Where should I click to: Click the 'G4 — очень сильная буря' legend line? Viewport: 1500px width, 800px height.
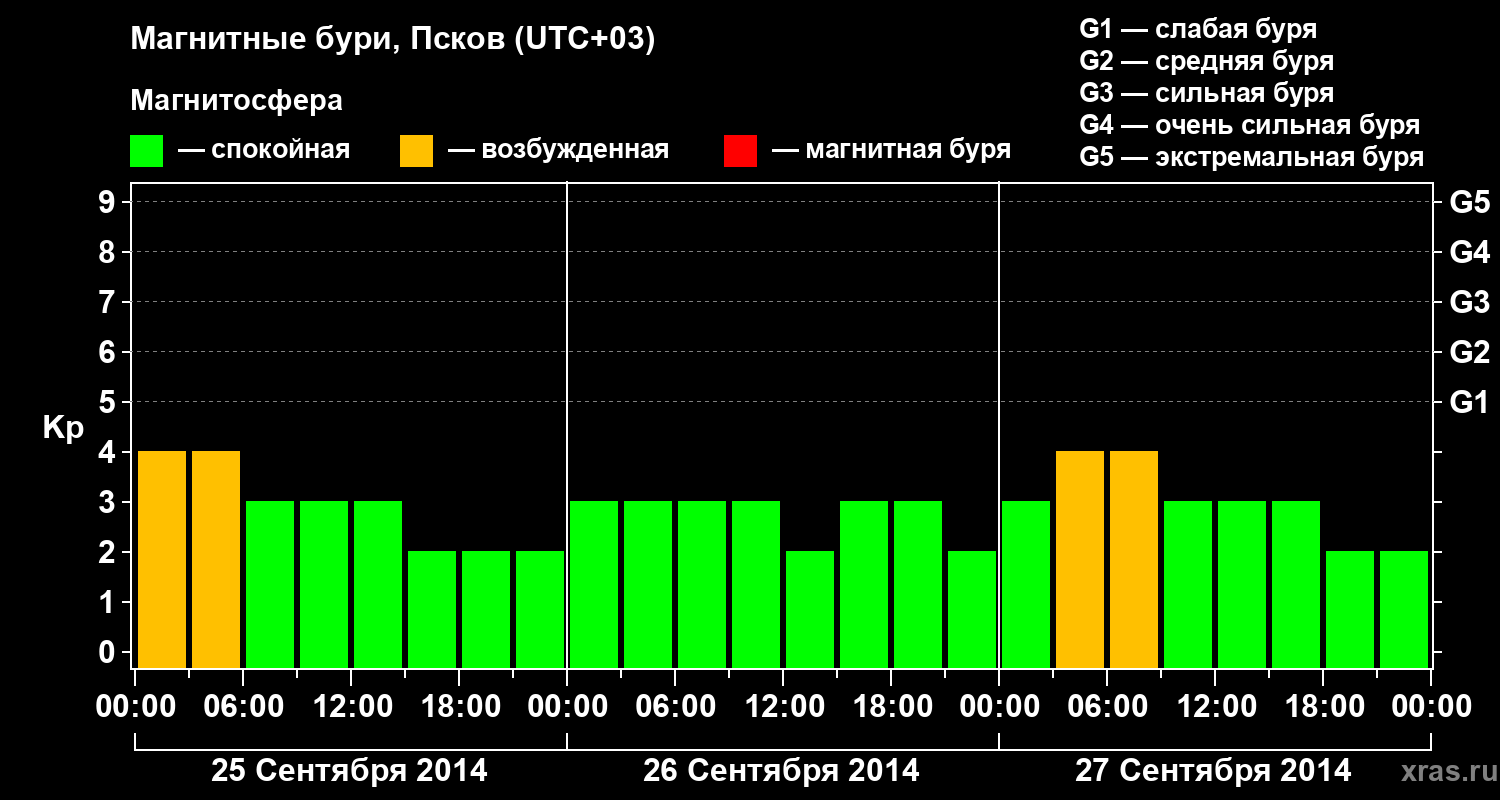click(x=1249, y=125)
